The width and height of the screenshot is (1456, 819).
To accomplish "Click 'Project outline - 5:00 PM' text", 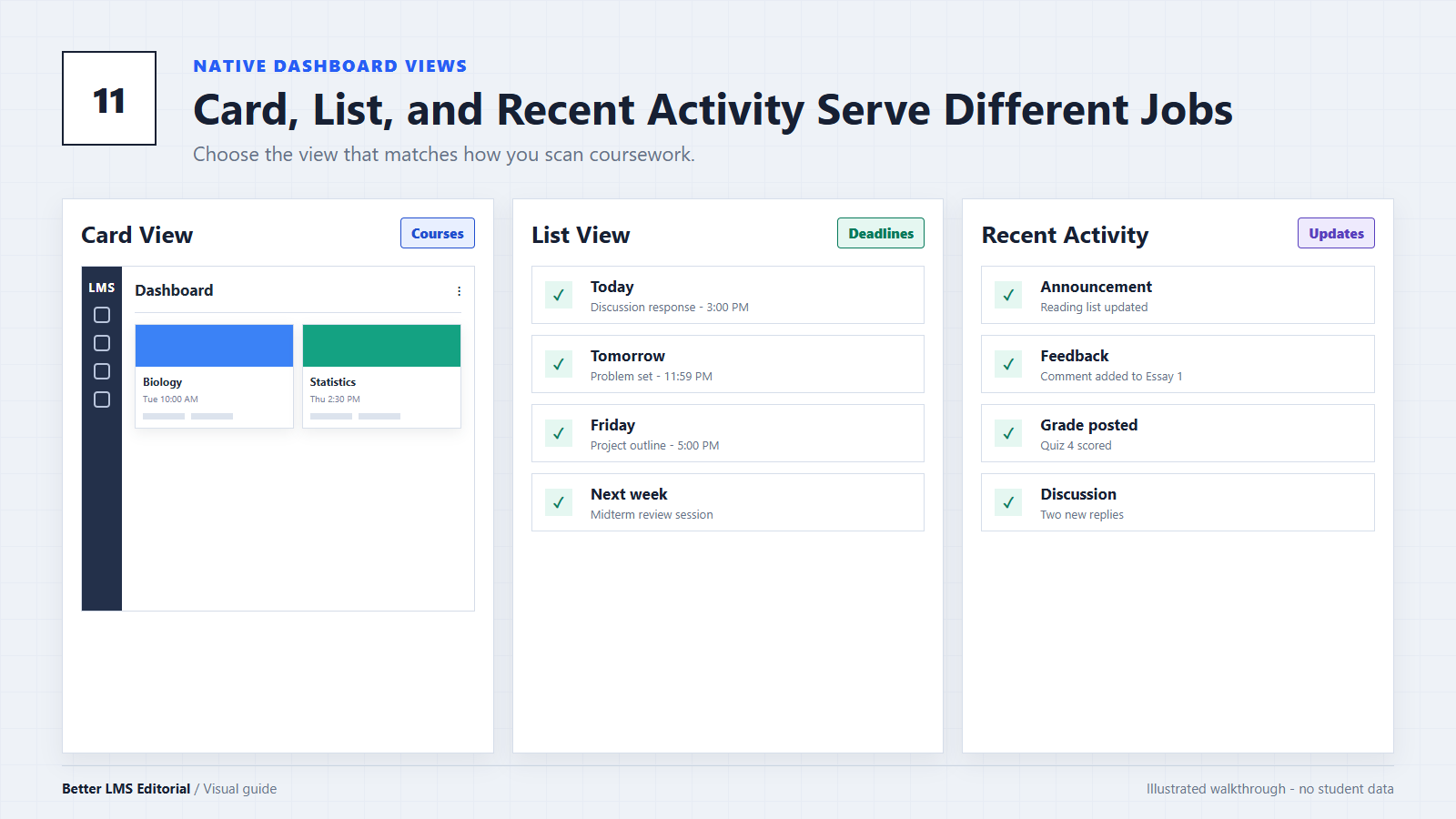I will [x=655, y=446].
